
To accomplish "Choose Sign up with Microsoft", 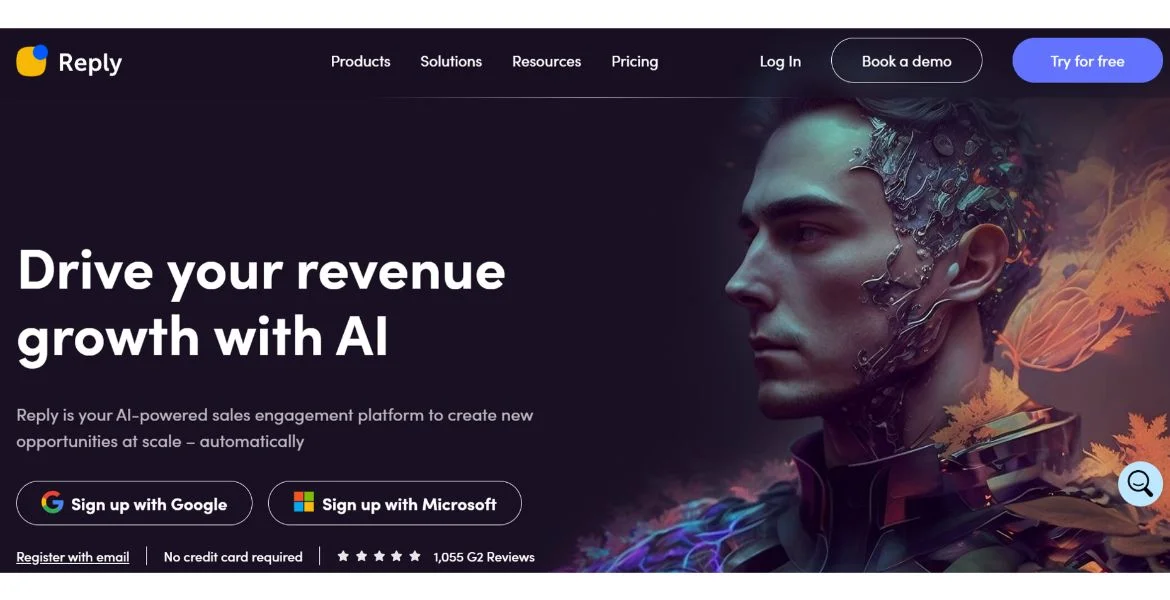I will click(x=395, y=503).
